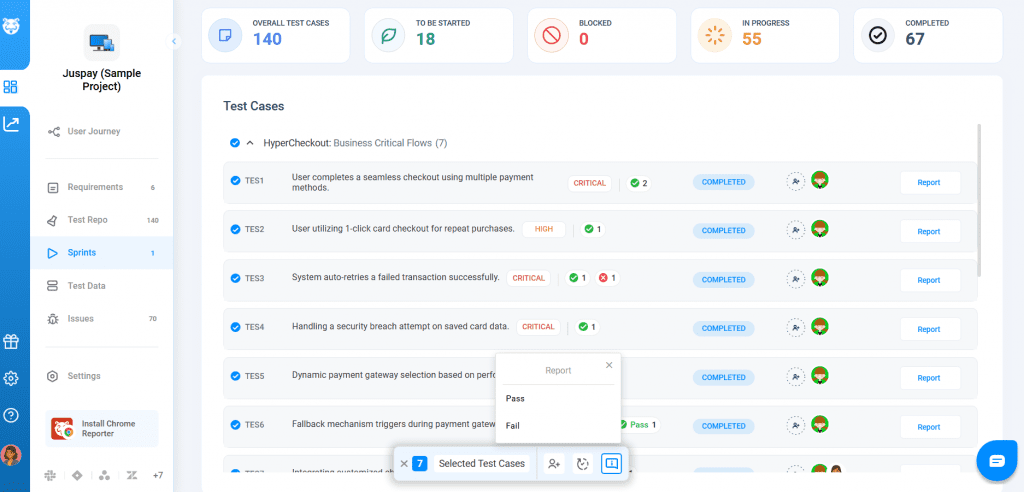
Task: Open Install Chrome Reporter link
Action: point(103,428)
